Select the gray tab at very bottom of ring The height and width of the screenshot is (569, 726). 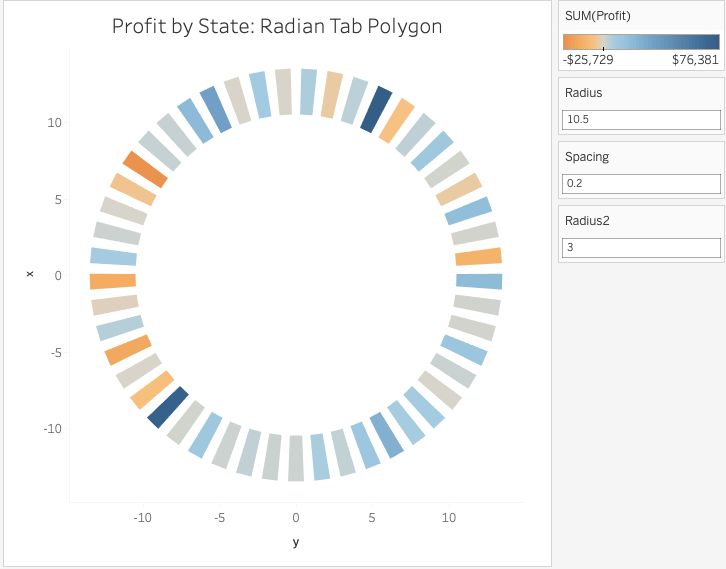[x=295, y=458]
